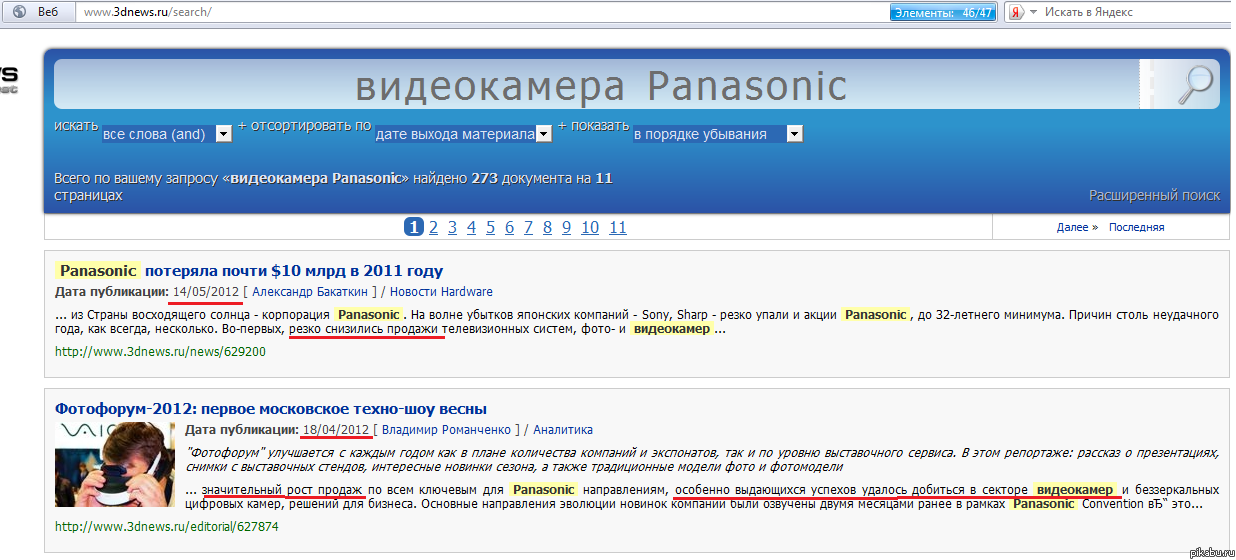Click the search icon right of Yandex field

(x=1227, y=12)
